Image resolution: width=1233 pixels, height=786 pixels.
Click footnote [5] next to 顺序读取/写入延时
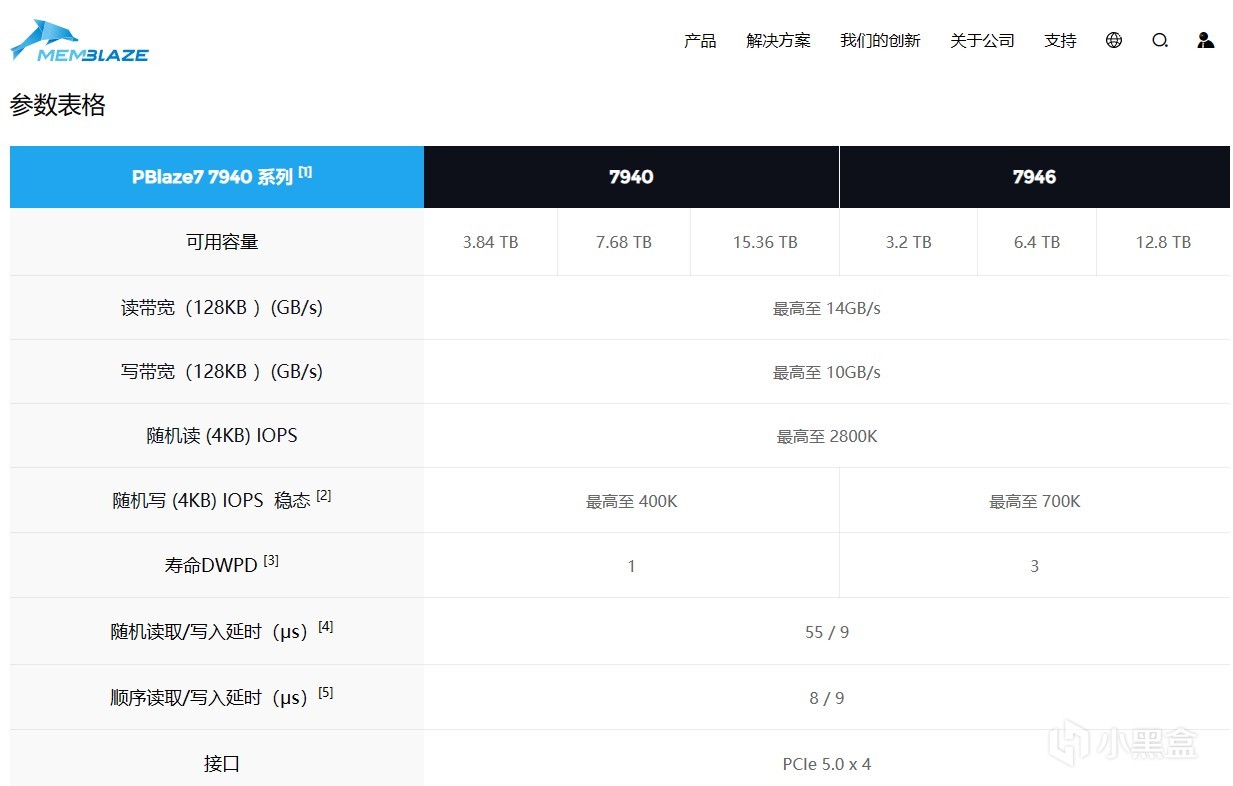(x=325, y=692)
